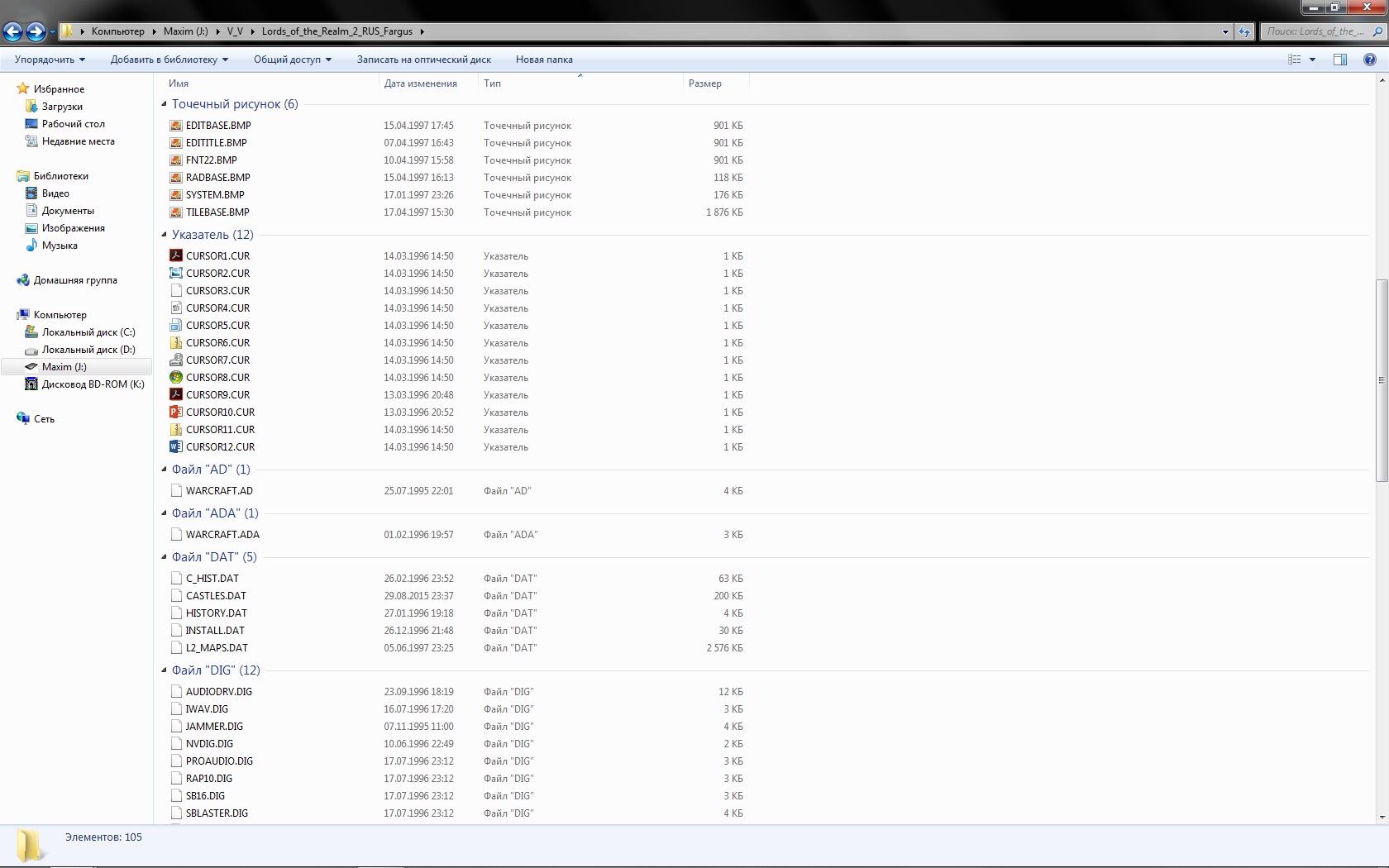Screen dimensions: 1389x868
Task: Select the EDITBASE.BMP file icon
Action: click(176, 126)
